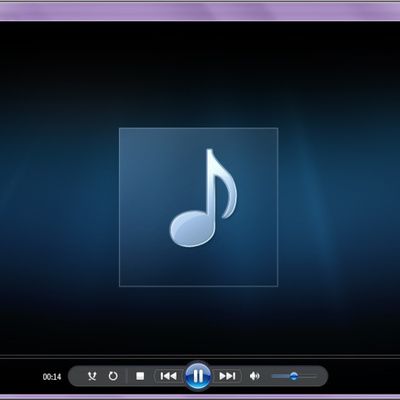Screen dimensions: 400x400
Task: Mute the sound with the speaker icon
Action: point(254,376)
